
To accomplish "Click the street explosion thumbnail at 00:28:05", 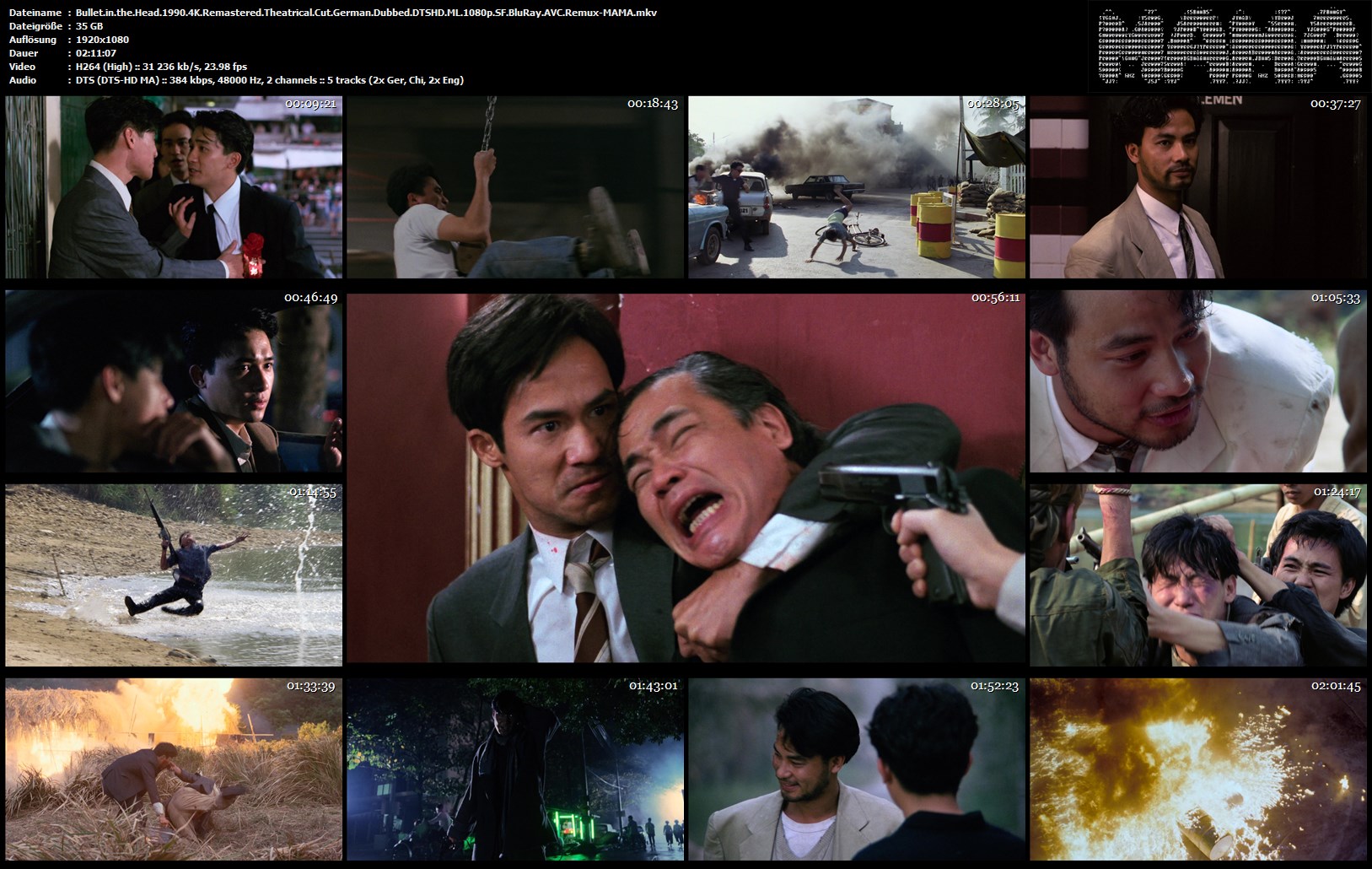I will 857,187.
